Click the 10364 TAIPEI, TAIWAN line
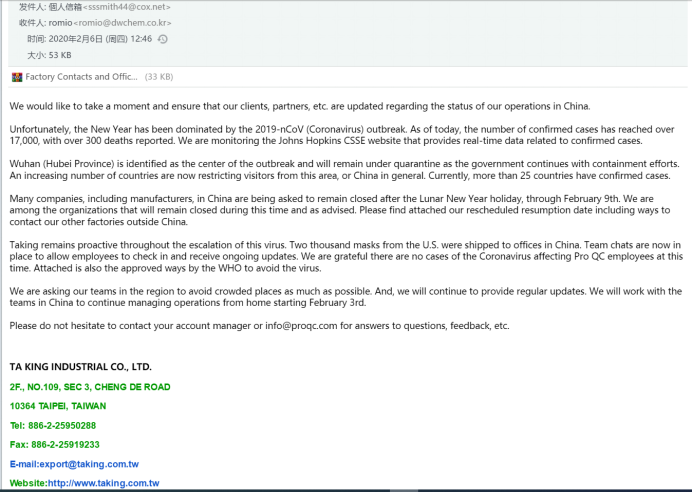Viewport: 693px width, 492px height. [58, 406]
